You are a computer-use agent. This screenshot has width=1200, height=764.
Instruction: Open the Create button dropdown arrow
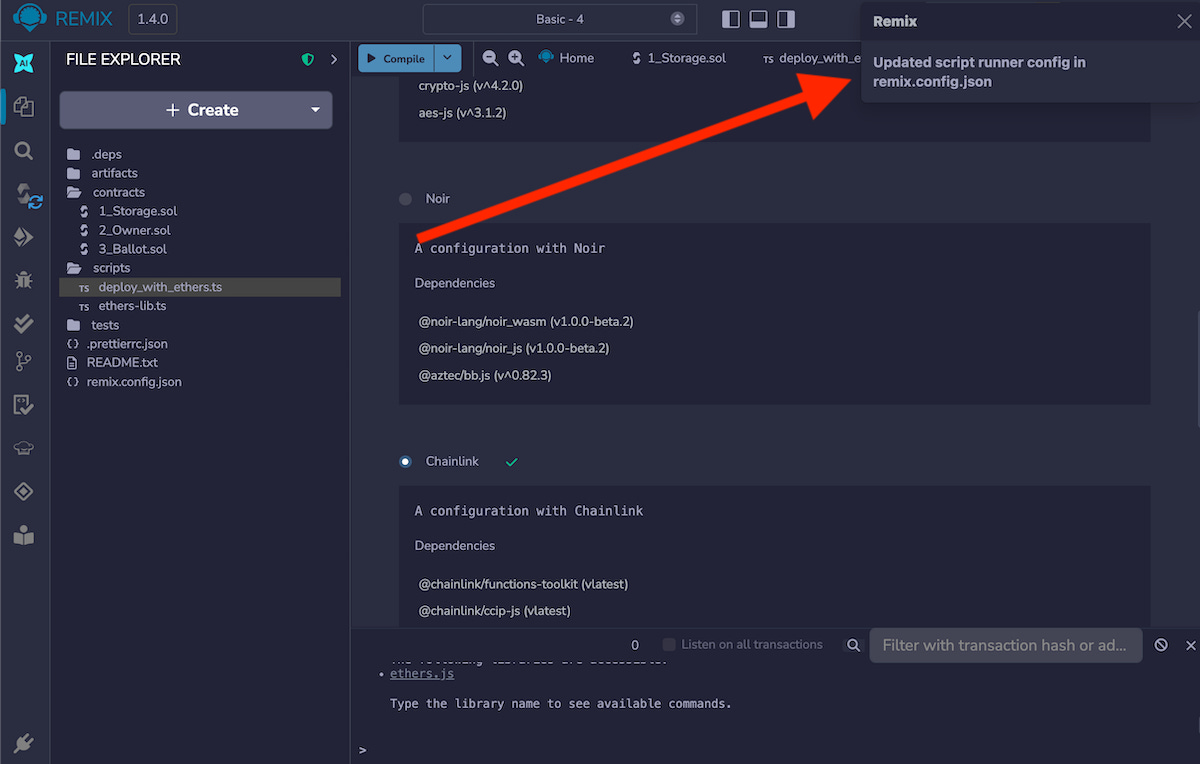(316, 110)
